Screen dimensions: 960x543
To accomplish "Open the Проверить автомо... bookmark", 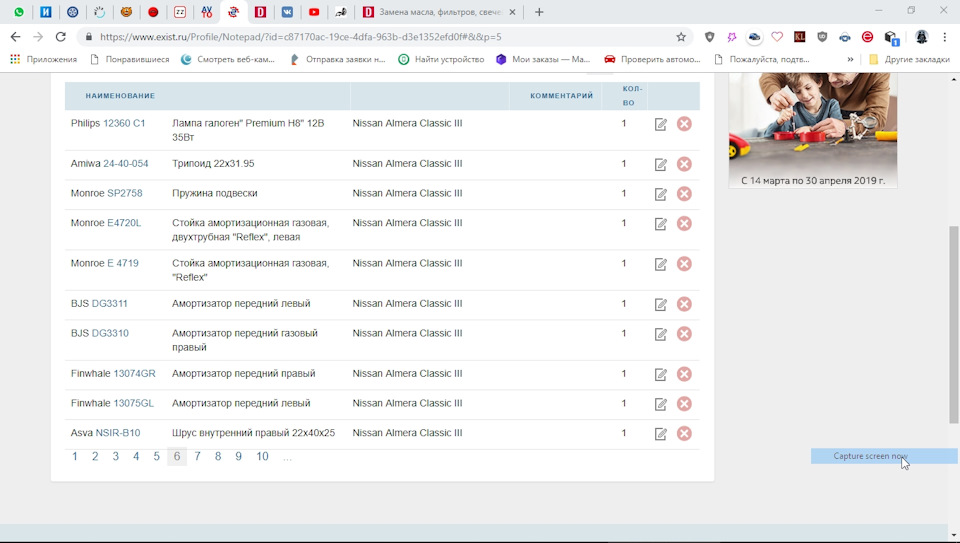I will coord(652,59).
